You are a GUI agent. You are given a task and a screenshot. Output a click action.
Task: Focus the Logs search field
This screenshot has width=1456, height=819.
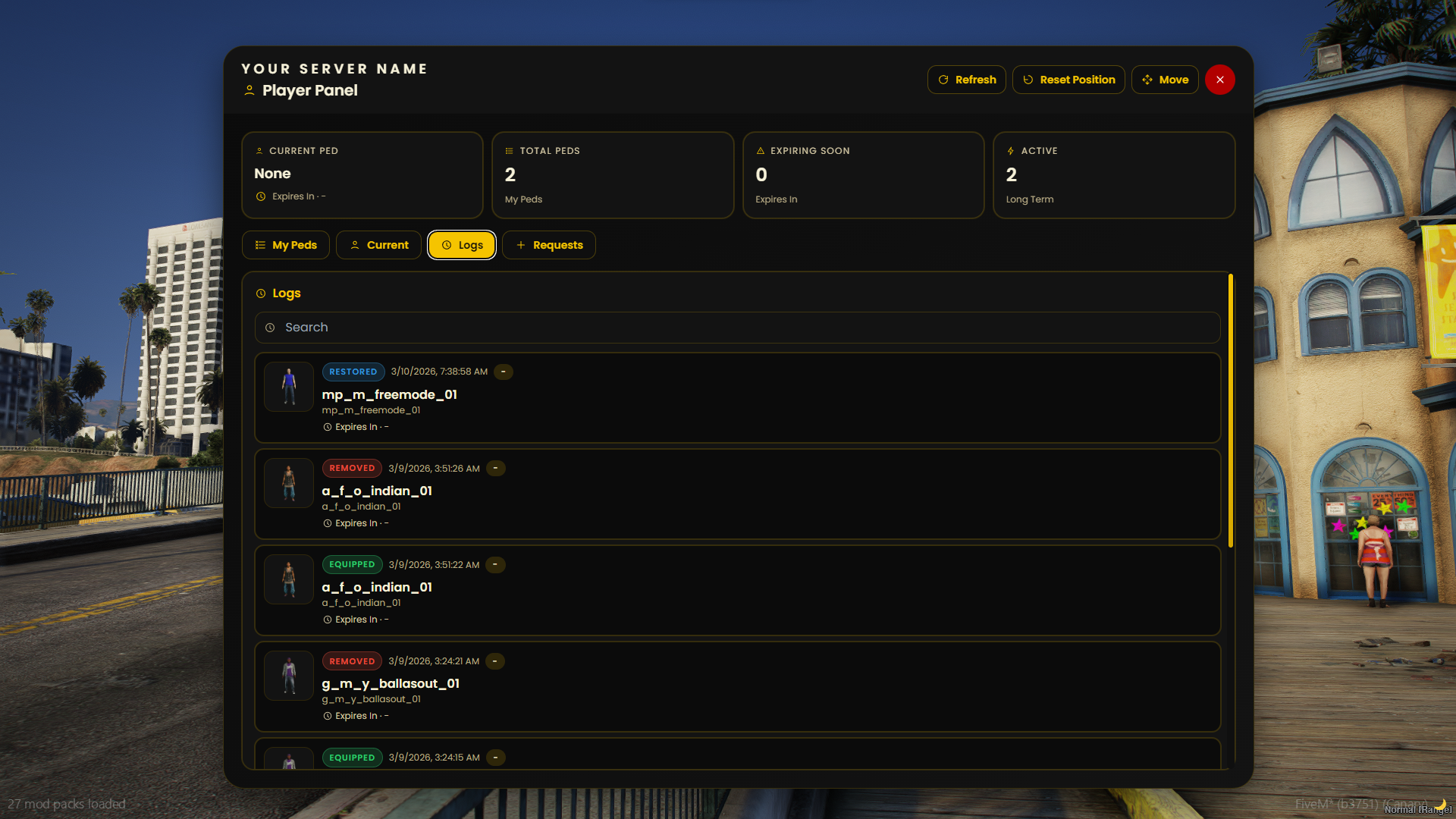tap(737, 328)
